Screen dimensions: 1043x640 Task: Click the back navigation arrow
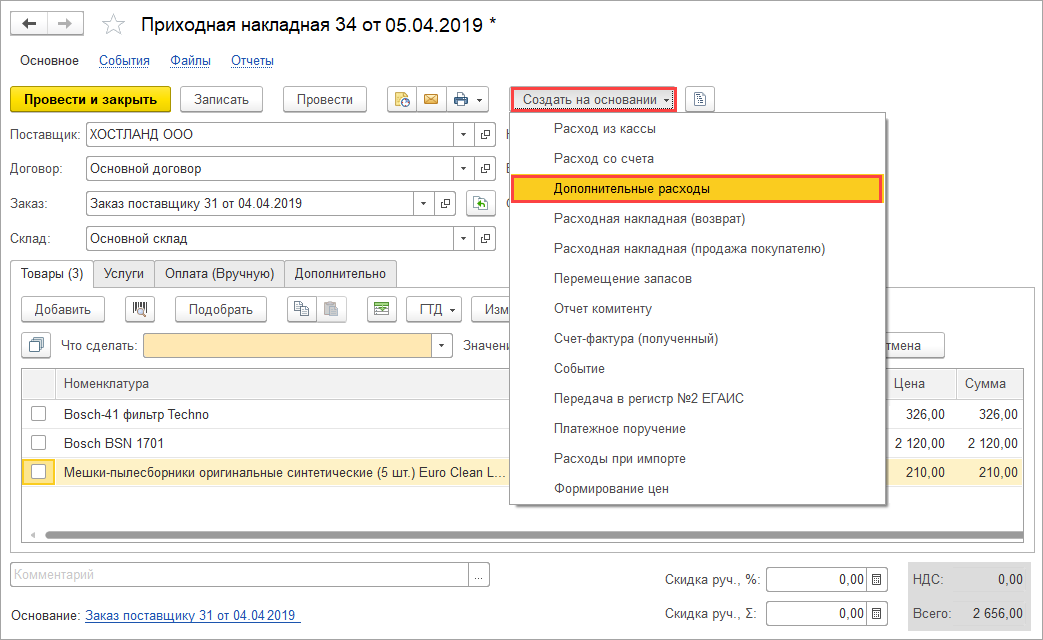(x=30, y=23)
